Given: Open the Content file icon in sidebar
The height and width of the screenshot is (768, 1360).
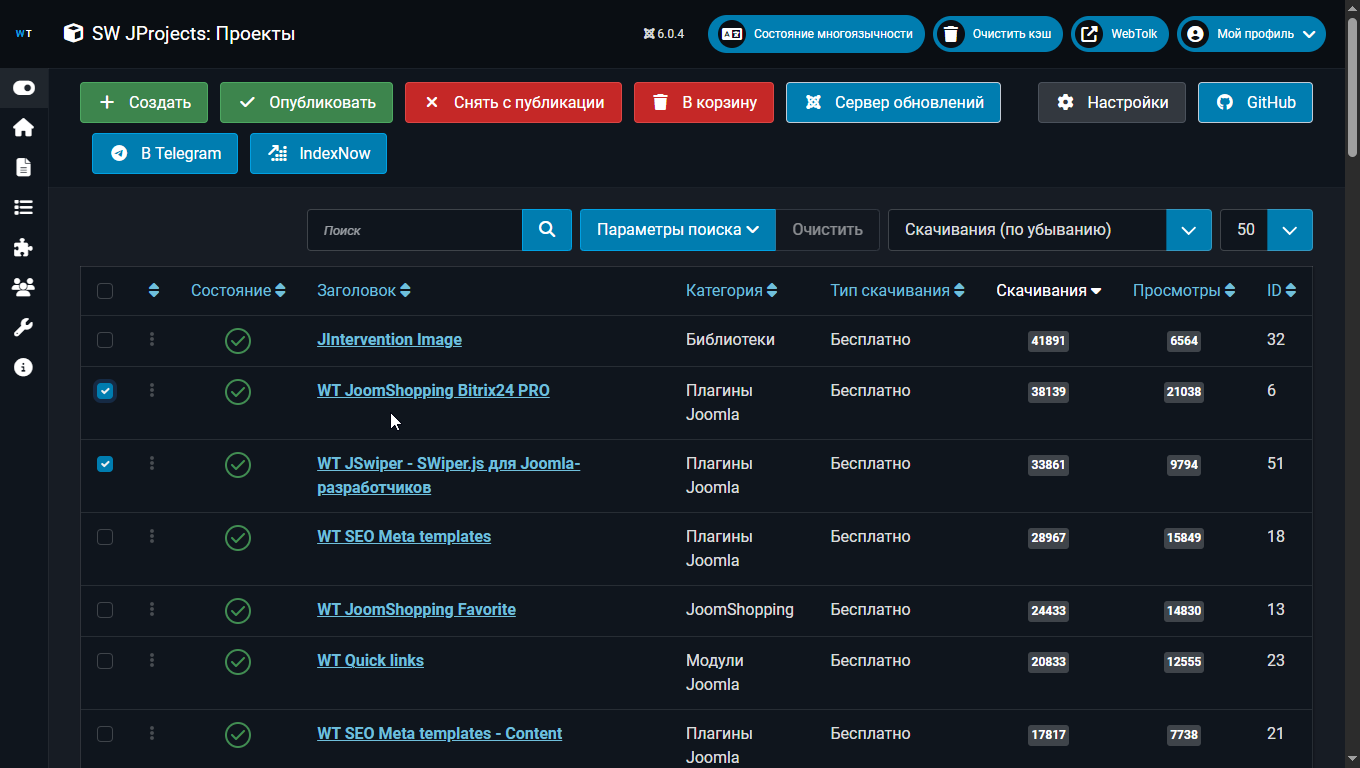Looking at the screenshot, I should 23,167.
